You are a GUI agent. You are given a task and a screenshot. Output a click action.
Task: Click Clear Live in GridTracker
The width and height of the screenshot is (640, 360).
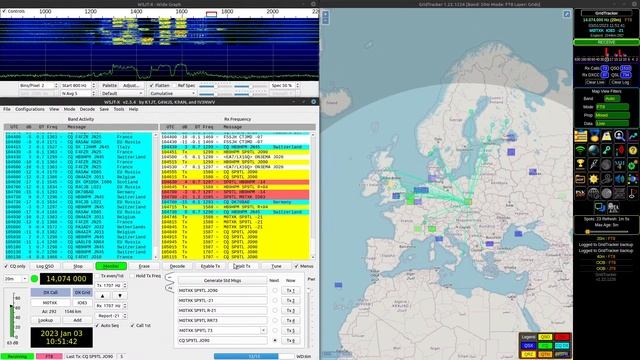pyautogui.click(x=595, y=82)
